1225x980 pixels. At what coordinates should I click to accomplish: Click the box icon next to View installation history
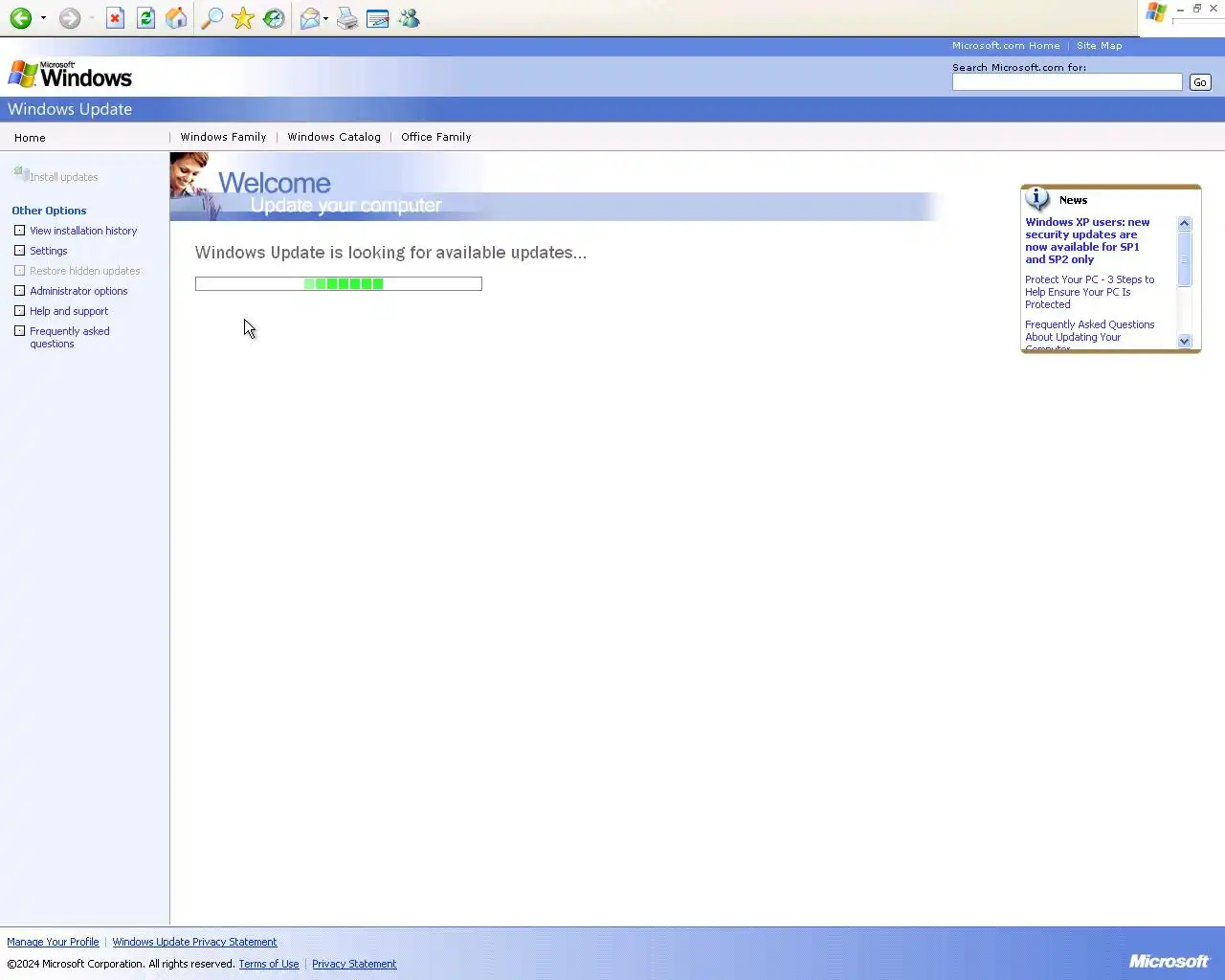(x=19, y=231)
